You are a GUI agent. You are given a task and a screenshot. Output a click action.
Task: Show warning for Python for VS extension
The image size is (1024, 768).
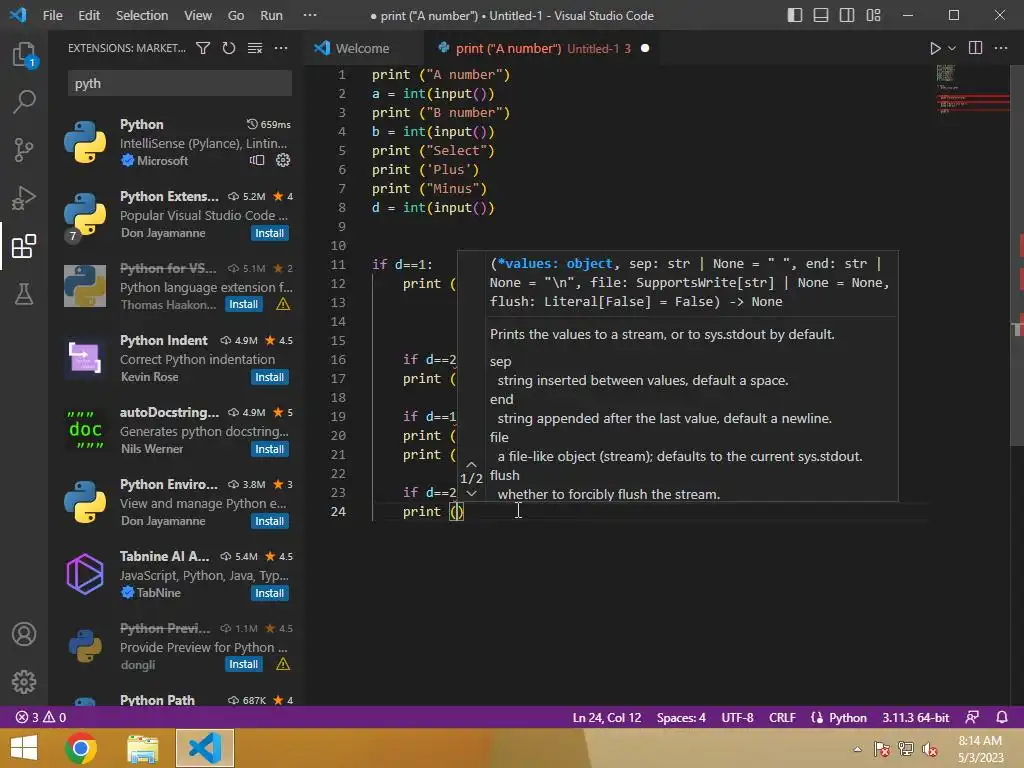tap(283, 304)
